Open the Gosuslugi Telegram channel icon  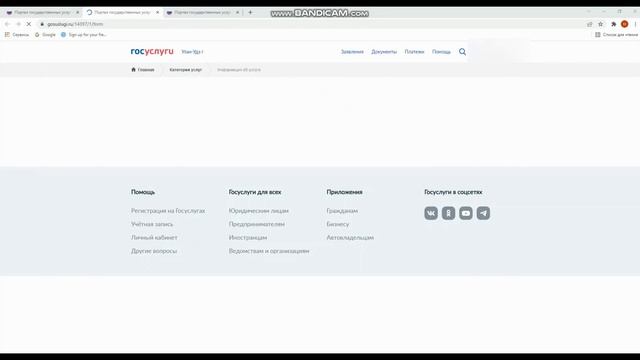point(483,213)
